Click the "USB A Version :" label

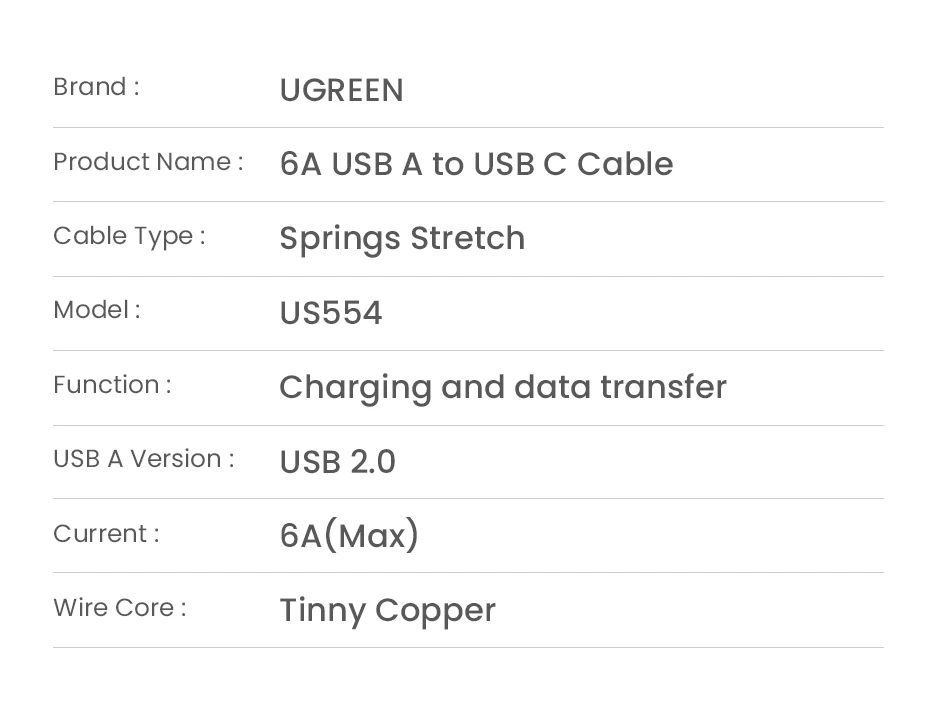click(x=144, y=459)
